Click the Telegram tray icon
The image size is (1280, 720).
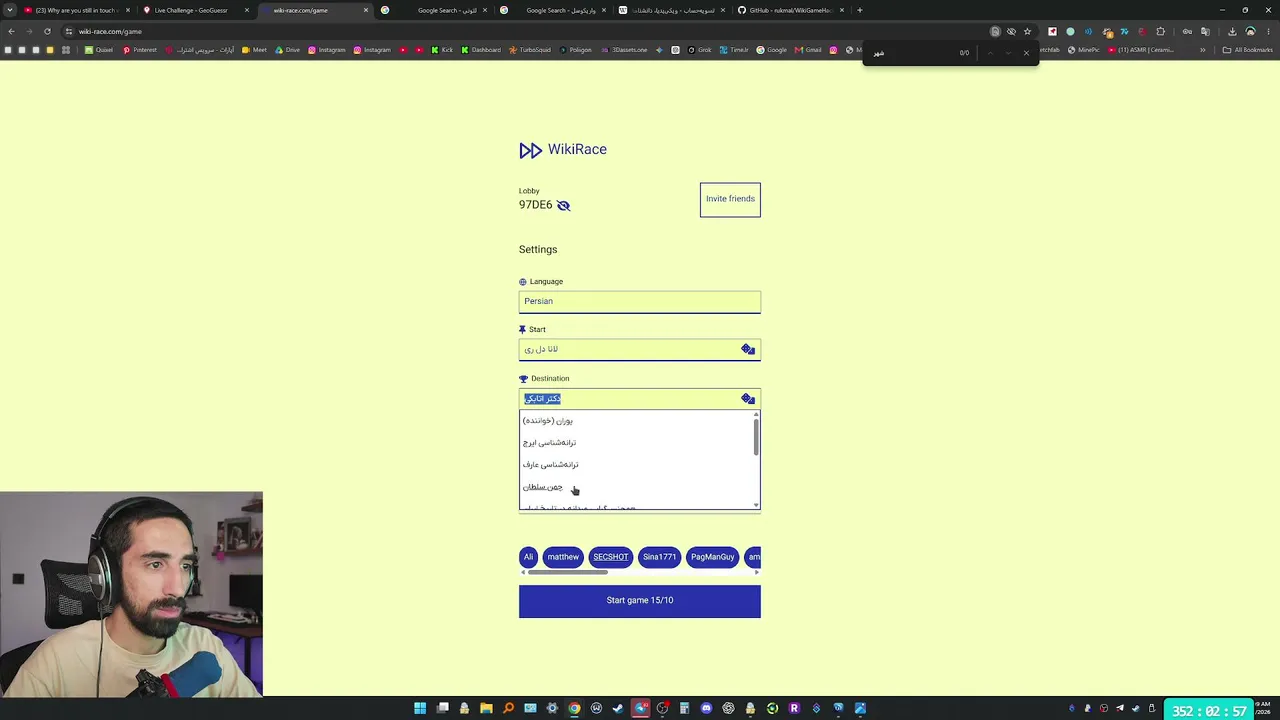[x=1119, y=708]
